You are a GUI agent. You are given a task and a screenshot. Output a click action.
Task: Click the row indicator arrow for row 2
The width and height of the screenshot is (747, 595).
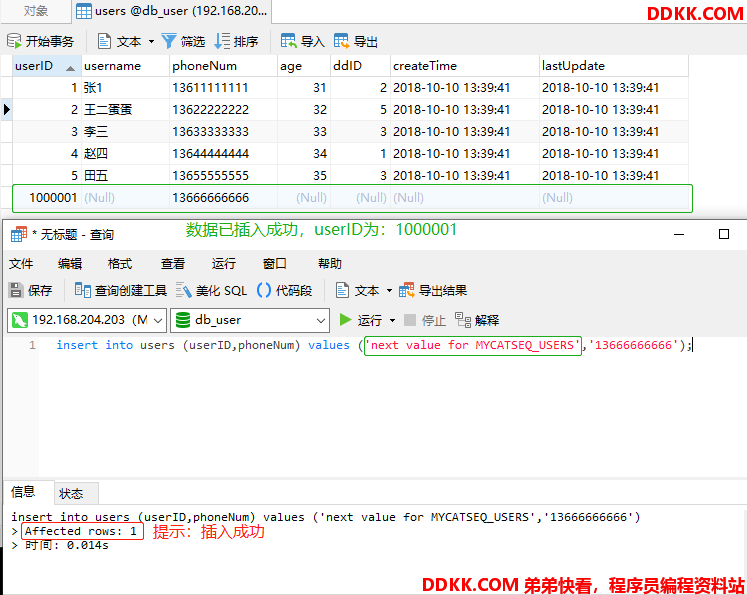[x=7, y=110]
